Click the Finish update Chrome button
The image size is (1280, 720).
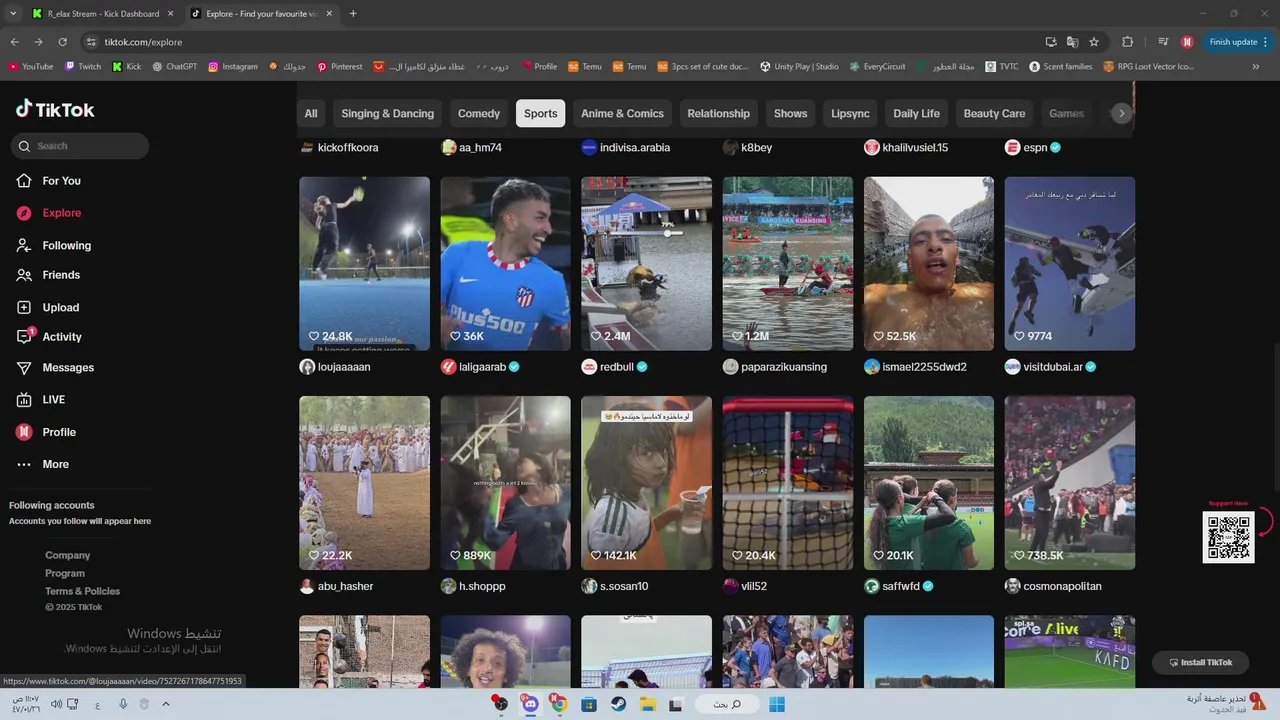(1238, 42)
